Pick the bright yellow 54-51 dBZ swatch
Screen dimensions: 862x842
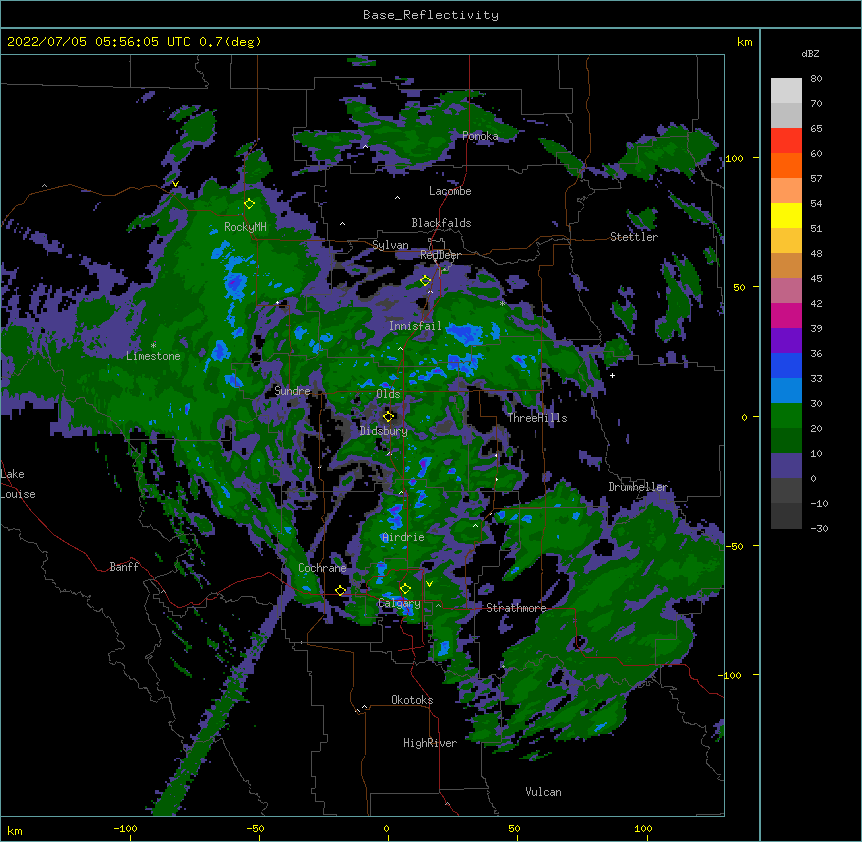[x=786, y=215]
